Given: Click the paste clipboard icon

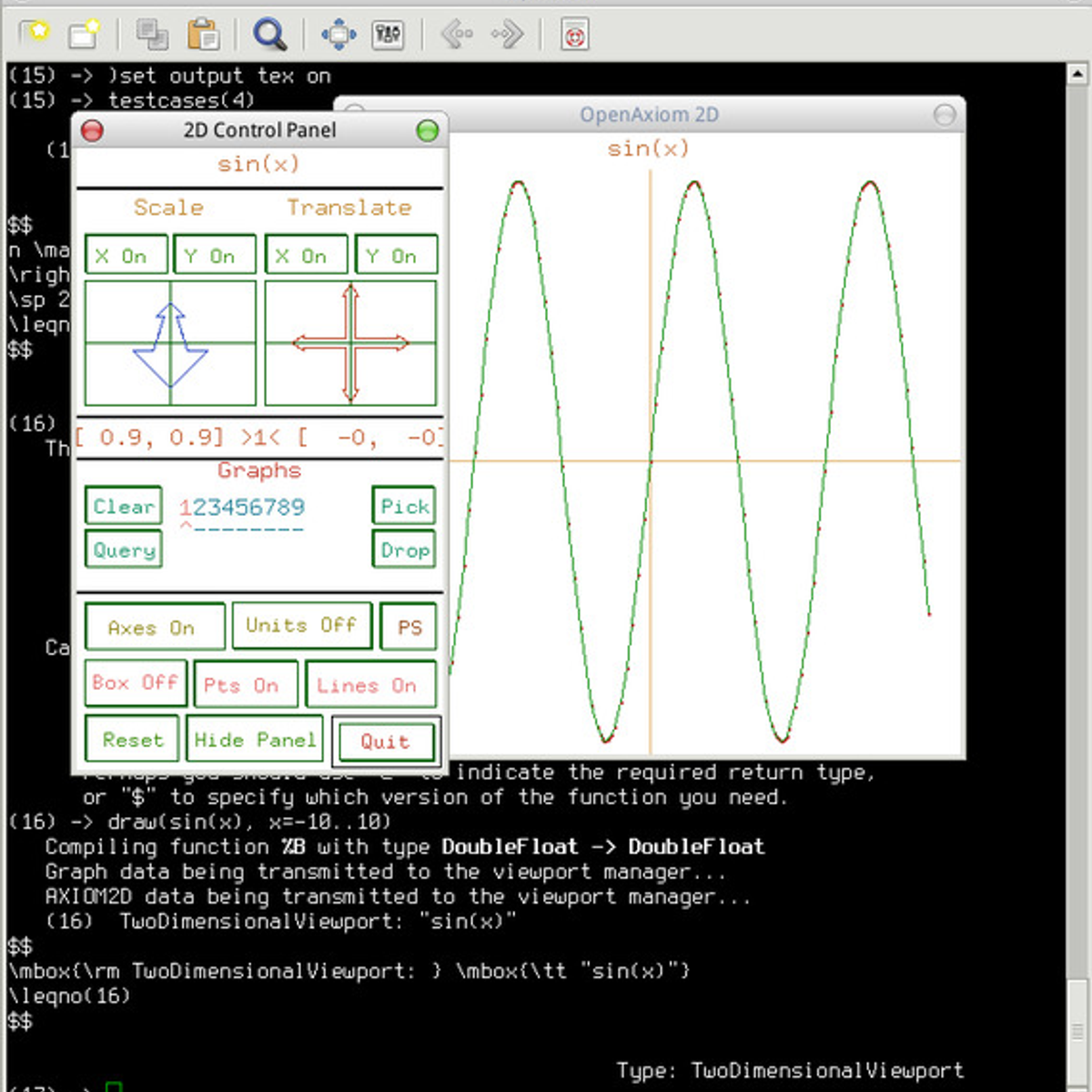Looking at the screenshot, I should [204, 34].
